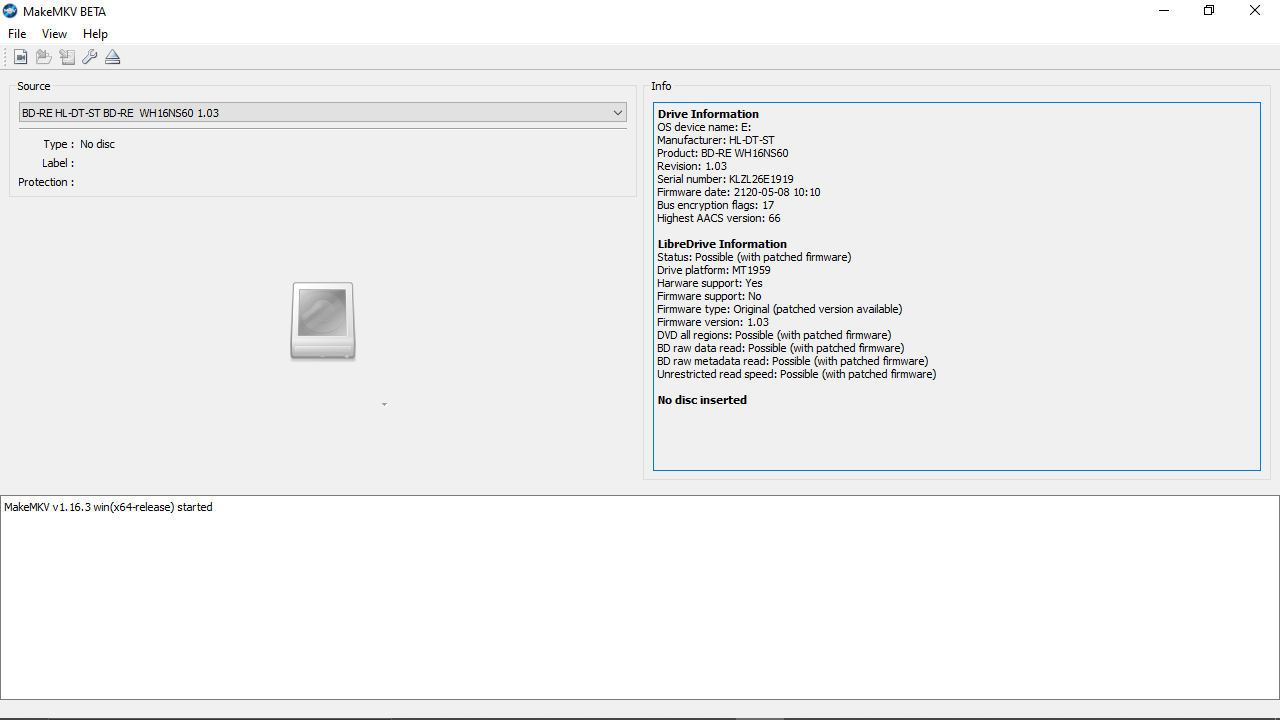Click the "Protection :" field
Image resolution: width=1280 pixels, height=720 pixels.
tap(46, 182)
